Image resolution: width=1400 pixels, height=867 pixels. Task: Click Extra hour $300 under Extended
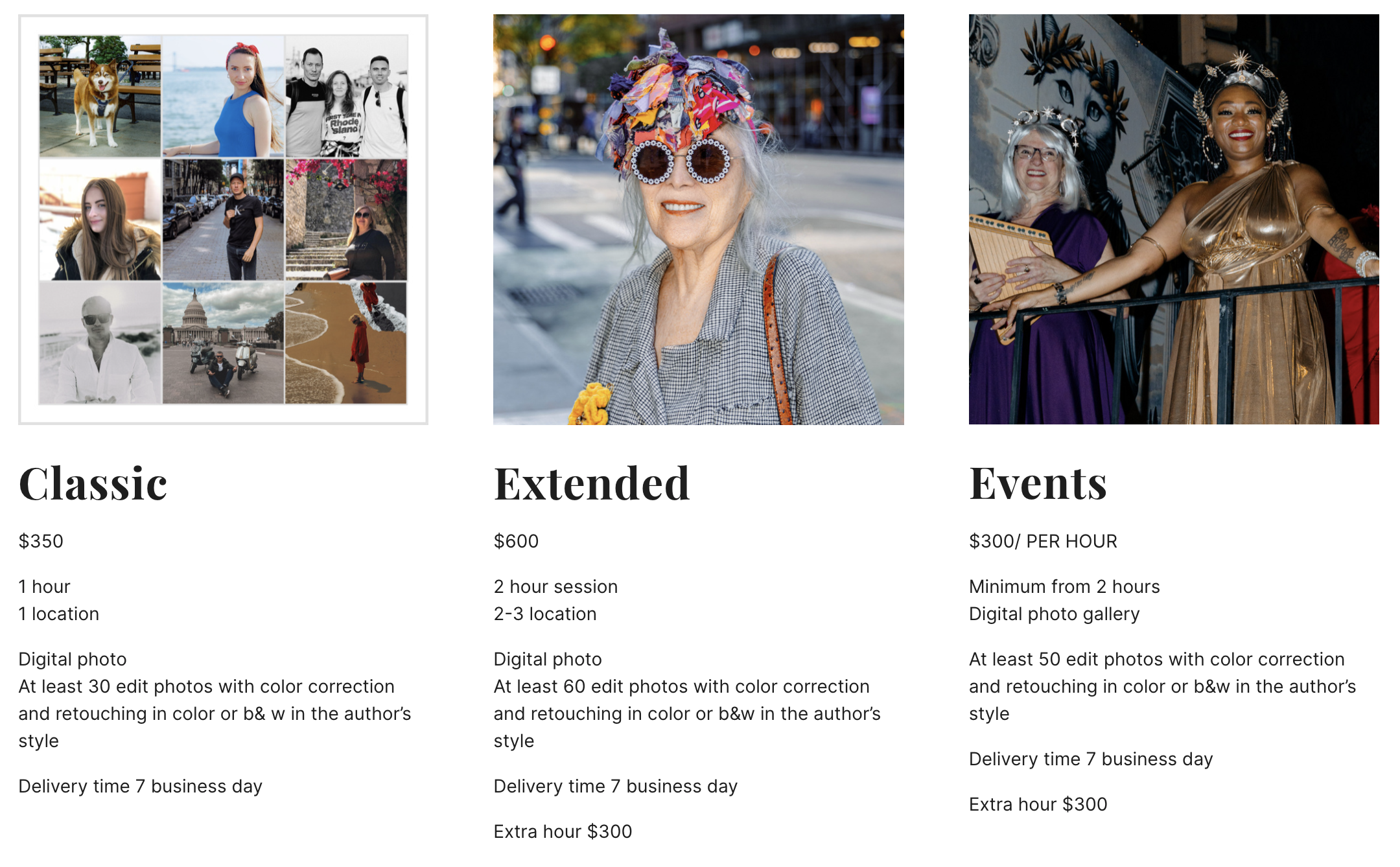coord(563,831)
